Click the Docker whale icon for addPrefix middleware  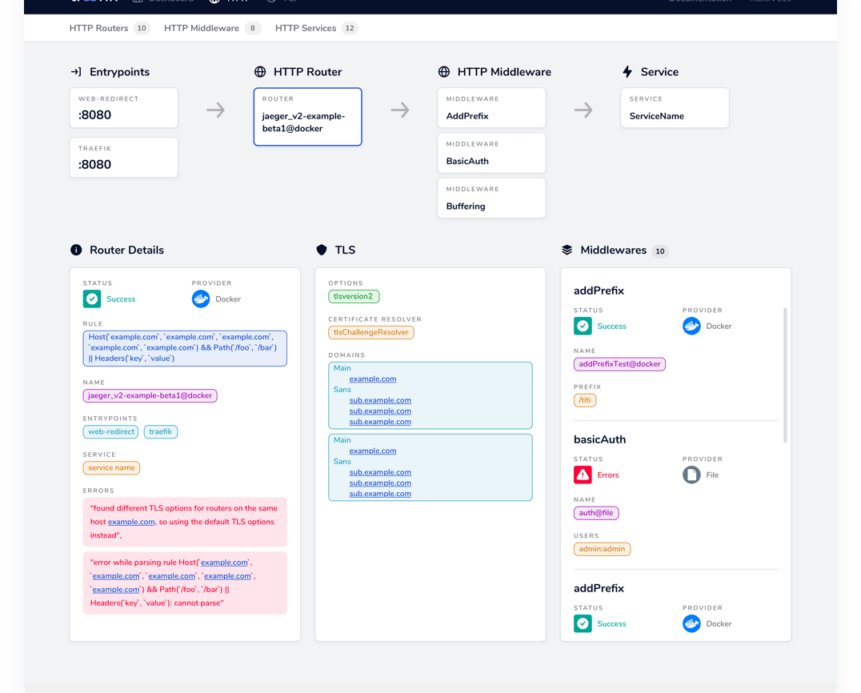click(x=691, y=325)
